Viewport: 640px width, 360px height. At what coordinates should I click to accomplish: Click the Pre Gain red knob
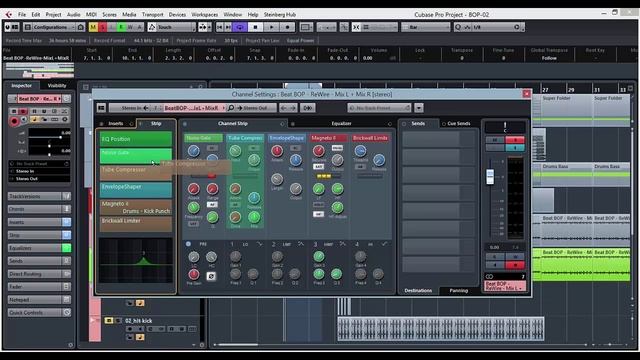click(x=194, y=274)
